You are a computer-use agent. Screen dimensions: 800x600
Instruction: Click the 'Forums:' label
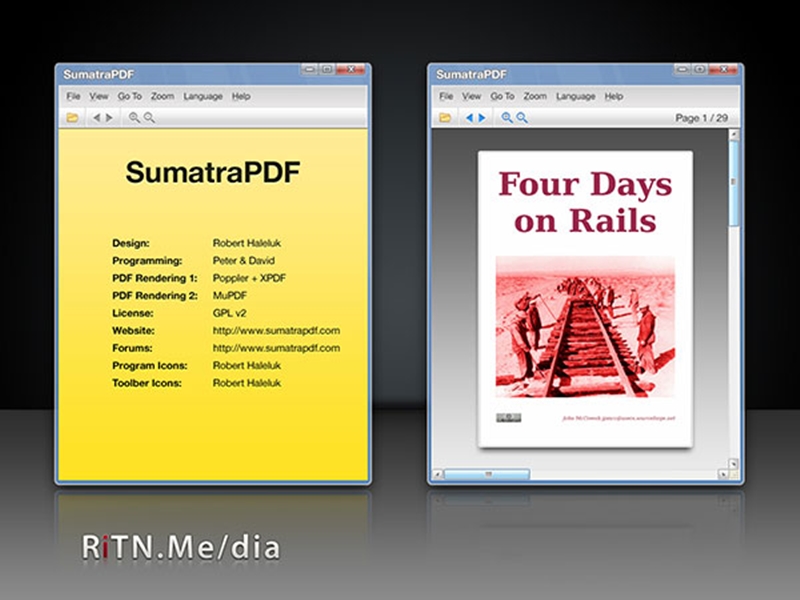(132, 348)
